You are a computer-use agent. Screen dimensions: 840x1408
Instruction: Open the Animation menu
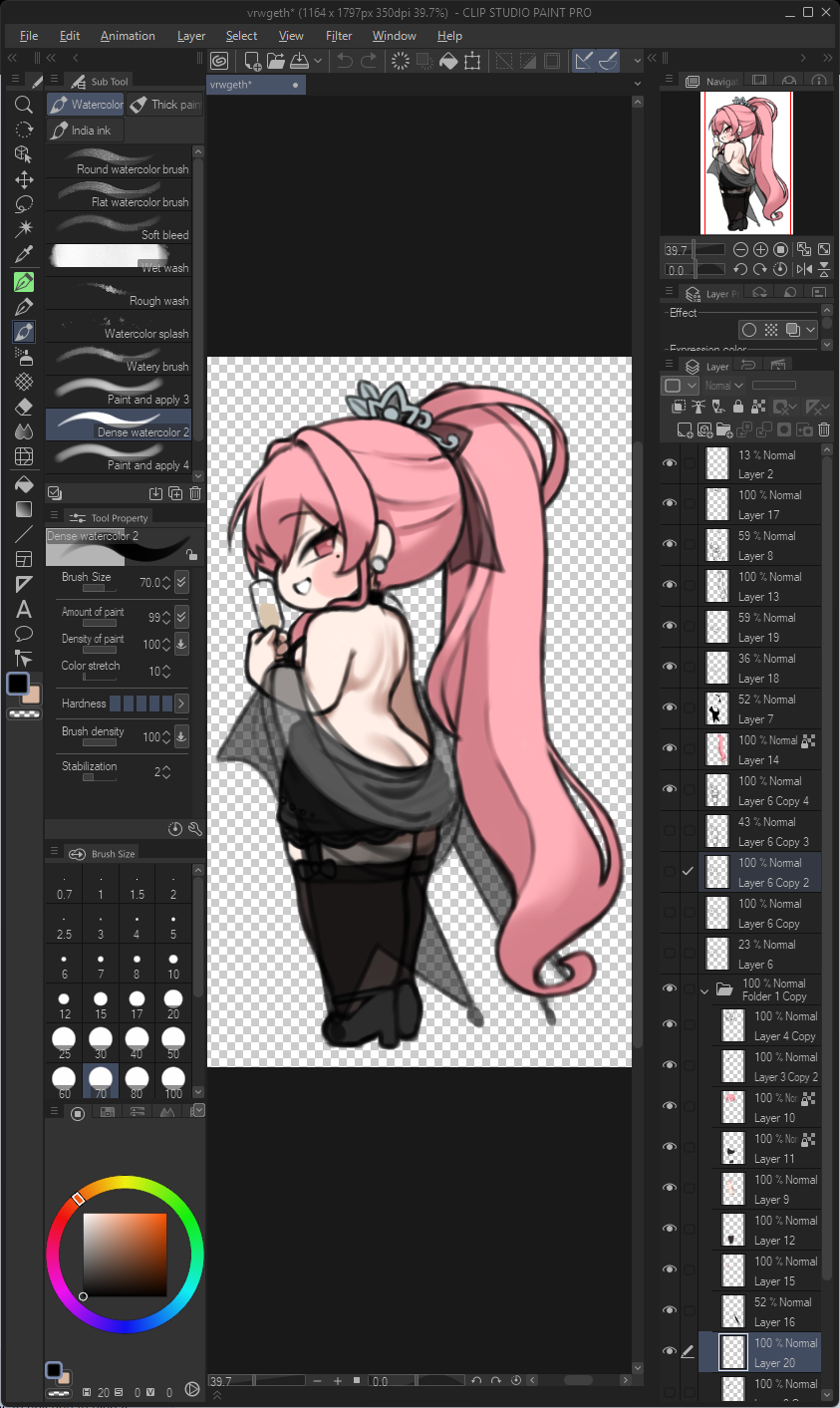coord(128,36)
